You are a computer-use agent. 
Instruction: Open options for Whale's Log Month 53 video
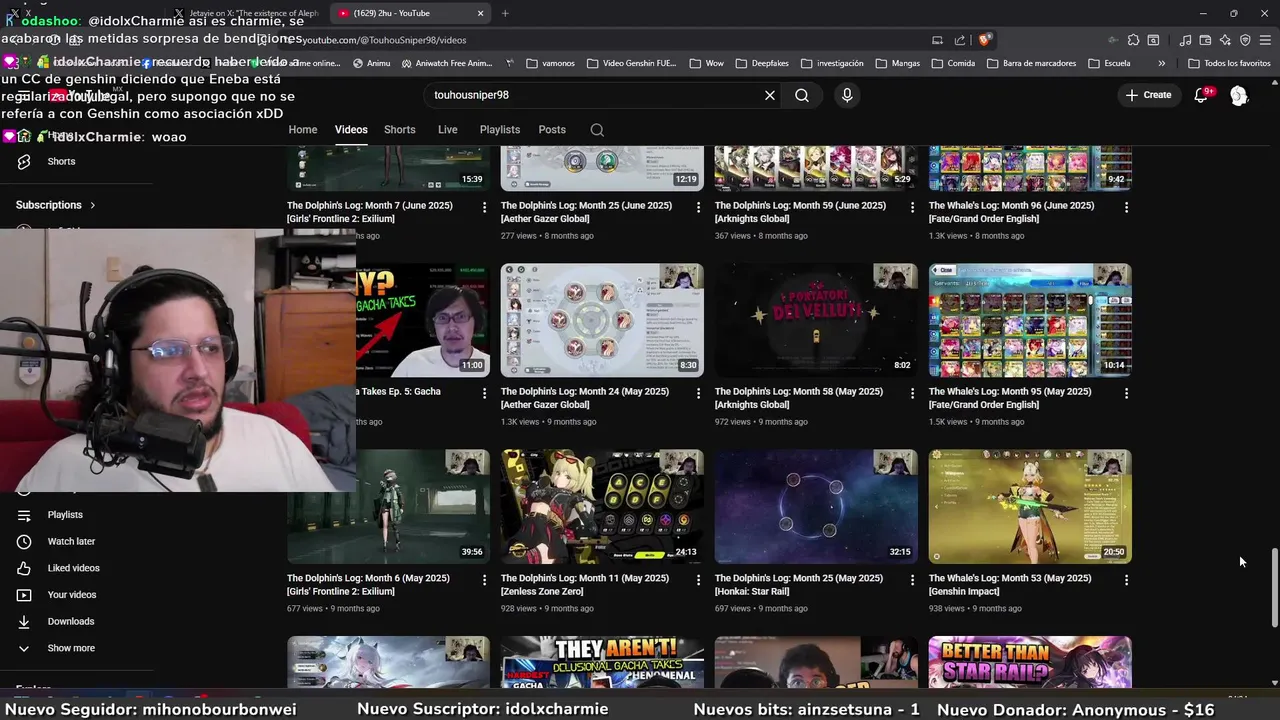point(1127,580)
